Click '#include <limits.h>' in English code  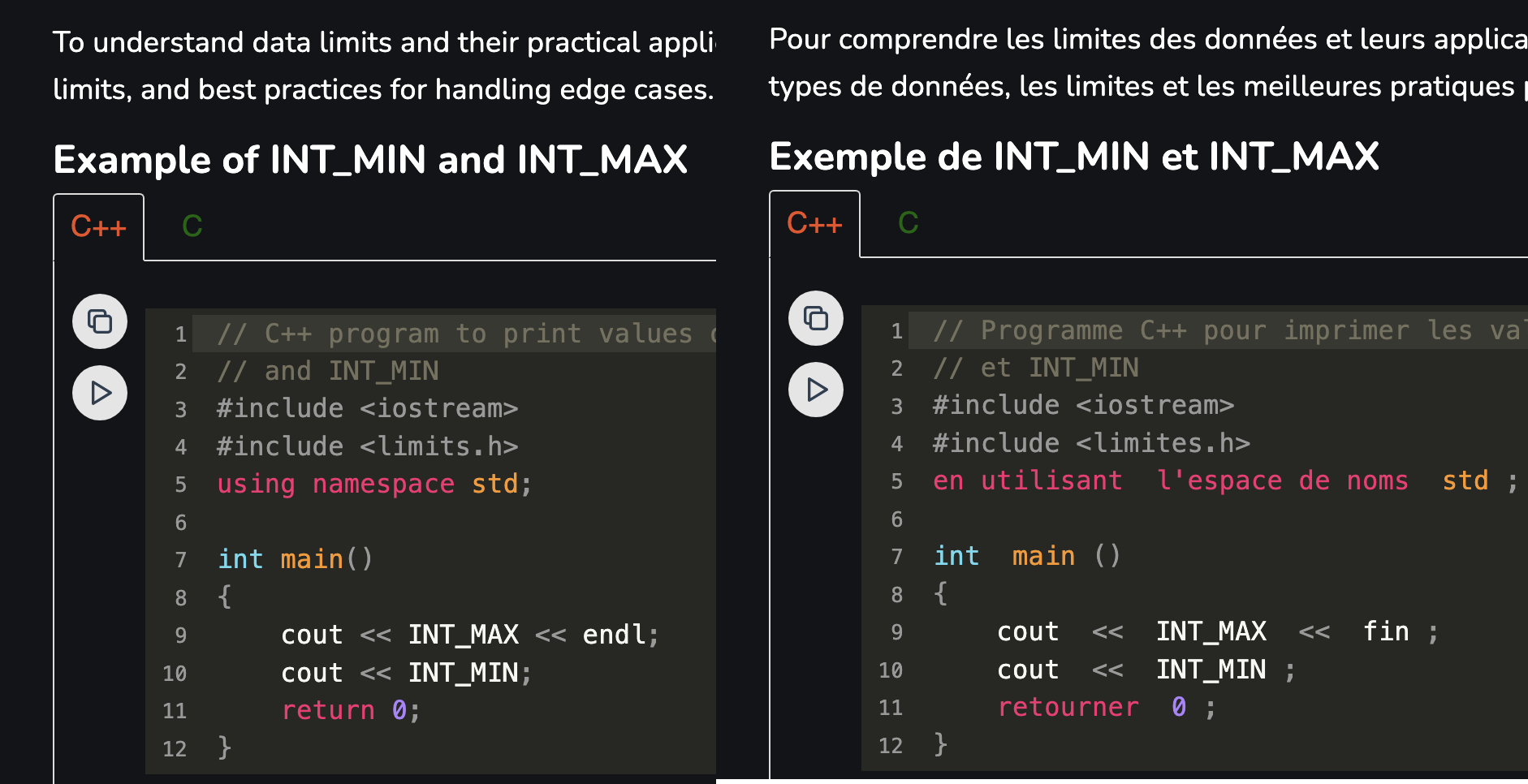point(367,446)
